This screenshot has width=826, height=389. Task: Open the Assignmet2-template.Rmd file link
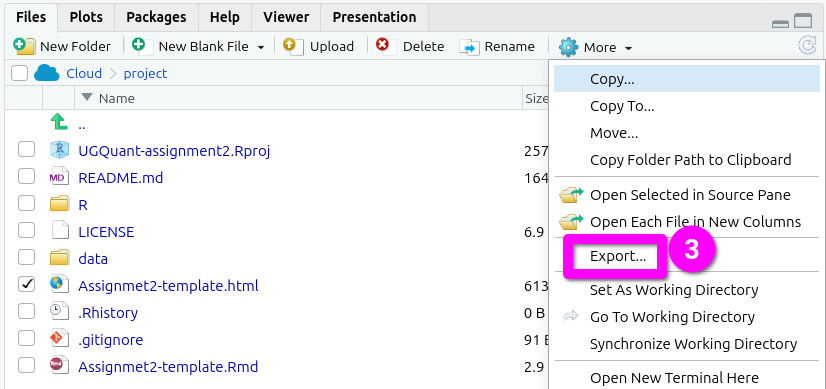pyautogui.click(x=168, y=366)
